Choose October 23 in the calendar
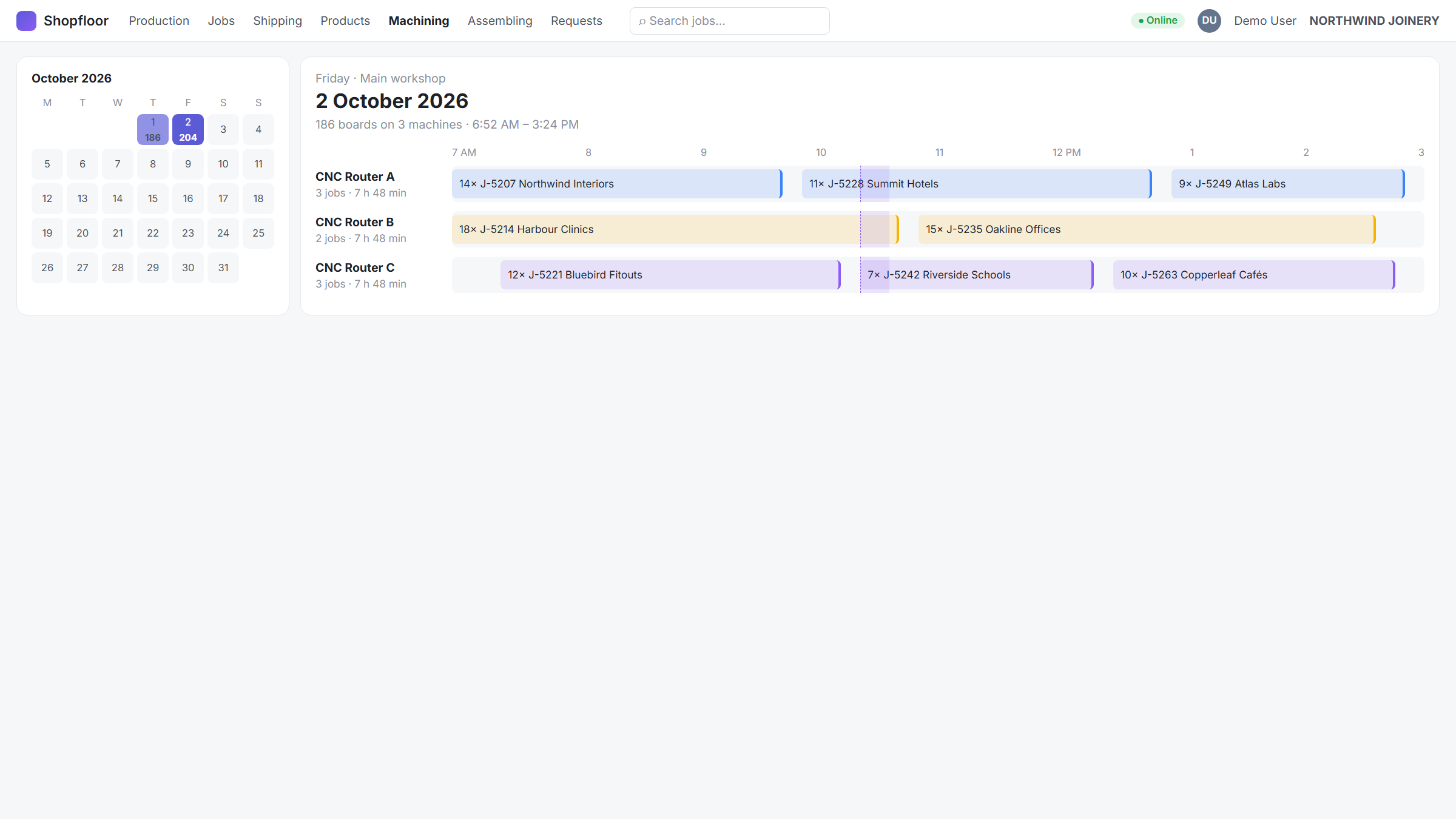This screenshot has height=819, width=1456. [188, 233]
